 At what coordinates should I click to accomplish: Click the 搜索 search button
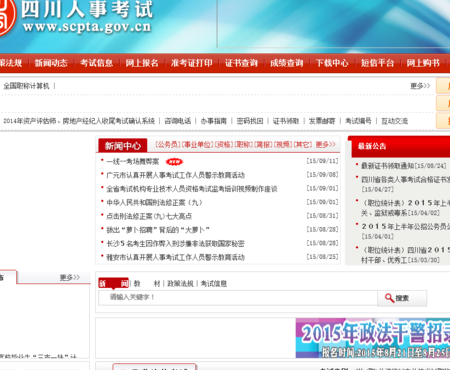(x=402, y=298)
